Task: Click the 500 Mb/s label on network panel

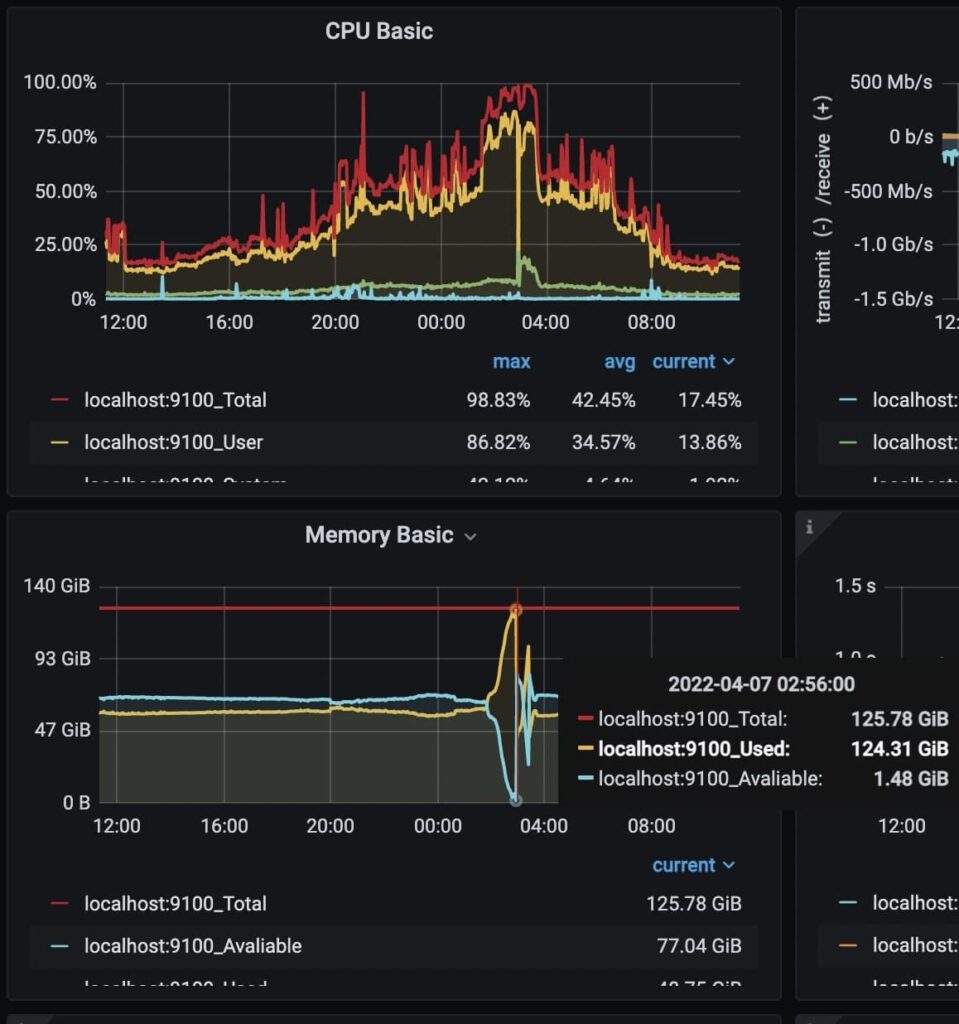Action: click(x=891, y=82)
